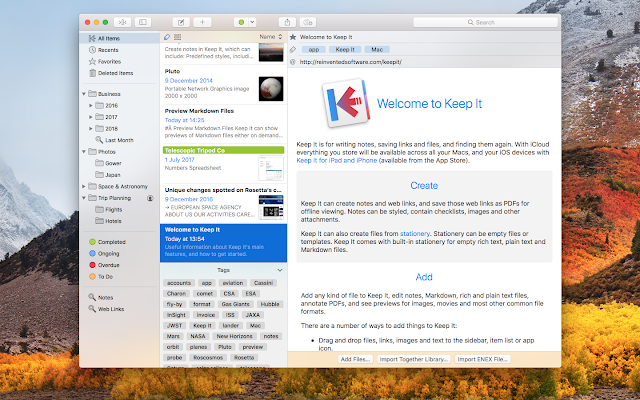Expand the 2016 folder triangle
The width and height of the screenshot is (640, 400).
(x=91, y=105)
